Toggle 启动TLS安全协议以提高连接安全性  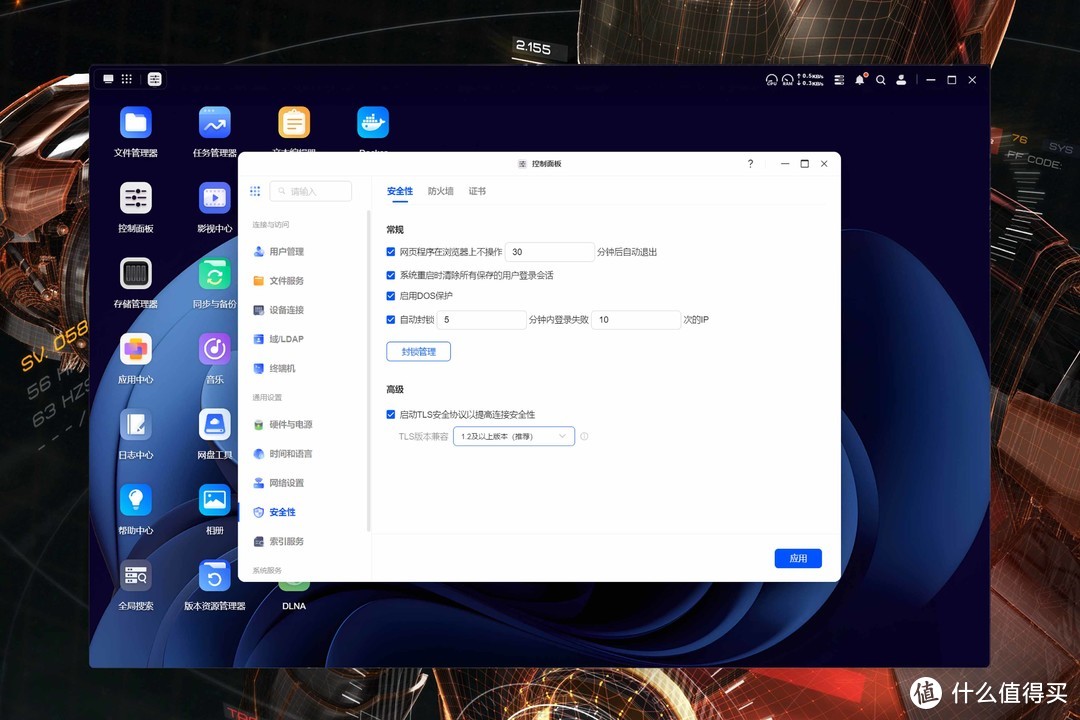pos(391,414)
